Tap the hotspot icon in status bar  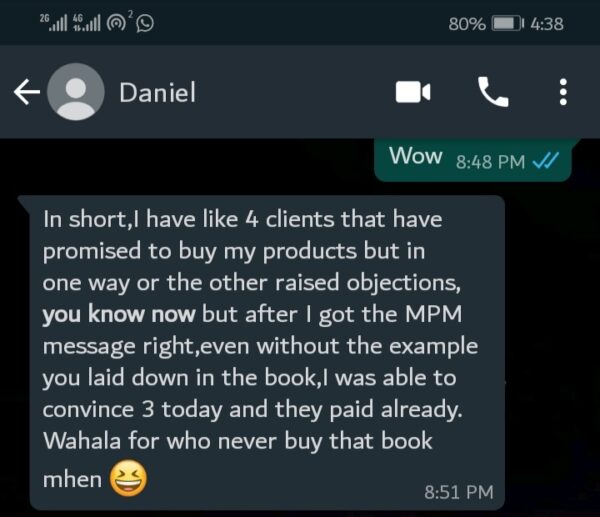116,23
